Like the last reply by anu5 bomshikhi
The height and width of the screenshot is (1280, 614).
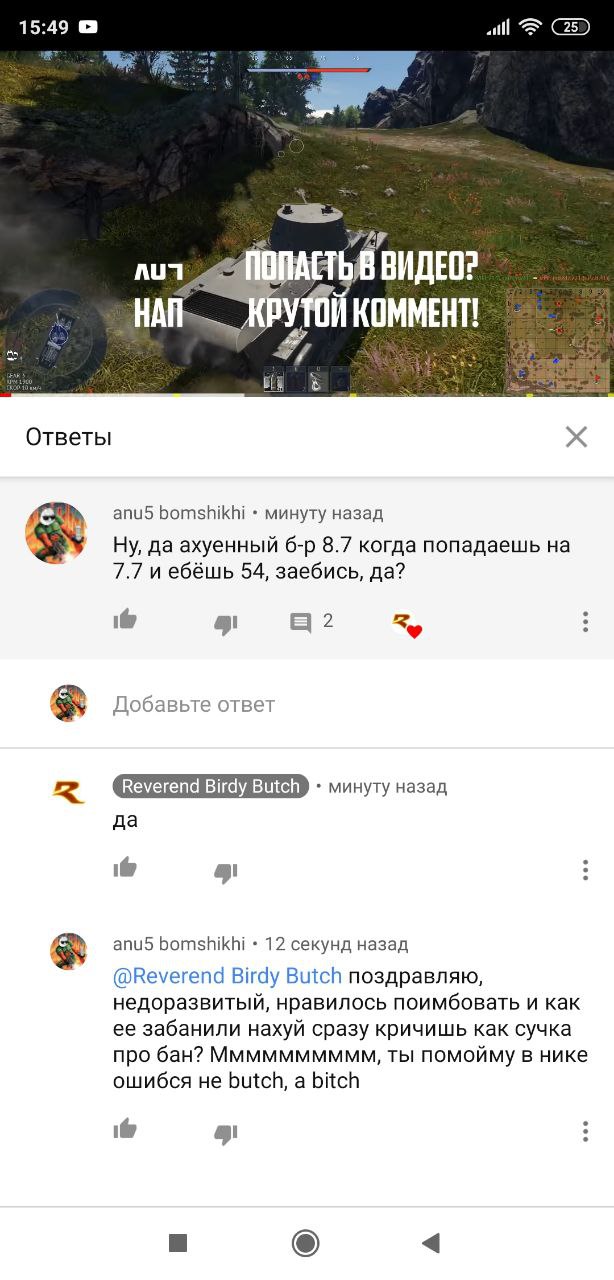125,1130
